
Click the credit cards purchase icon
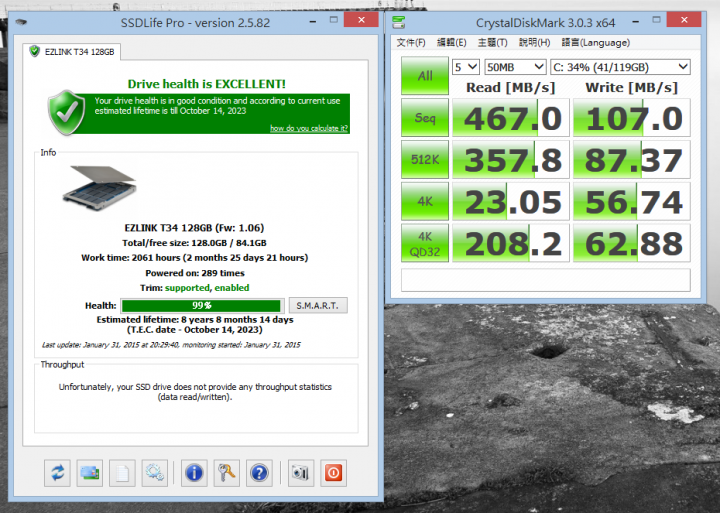pos(90,473)
